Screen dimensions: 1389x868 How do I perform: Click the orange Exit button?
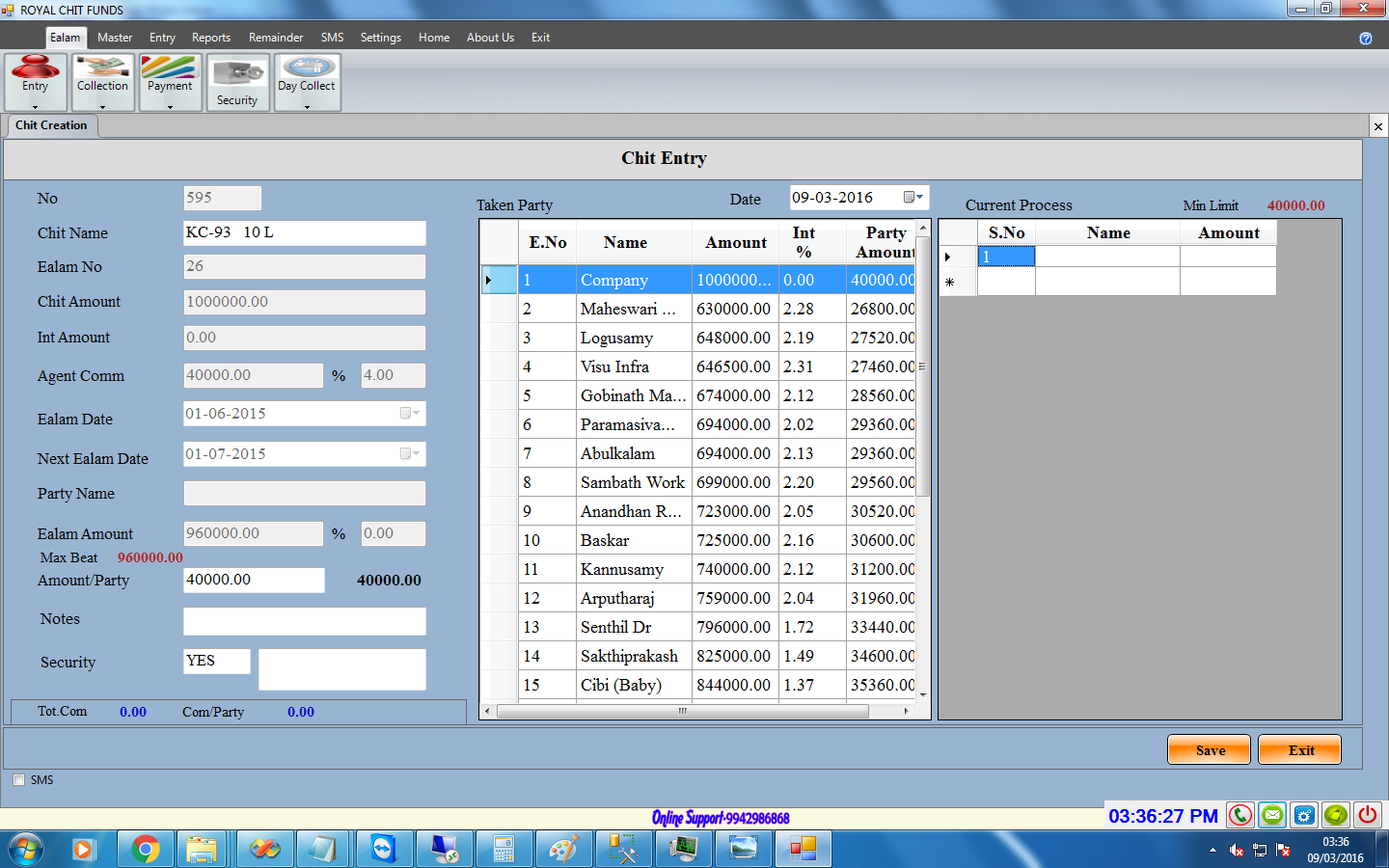[x=1300, y=750]
